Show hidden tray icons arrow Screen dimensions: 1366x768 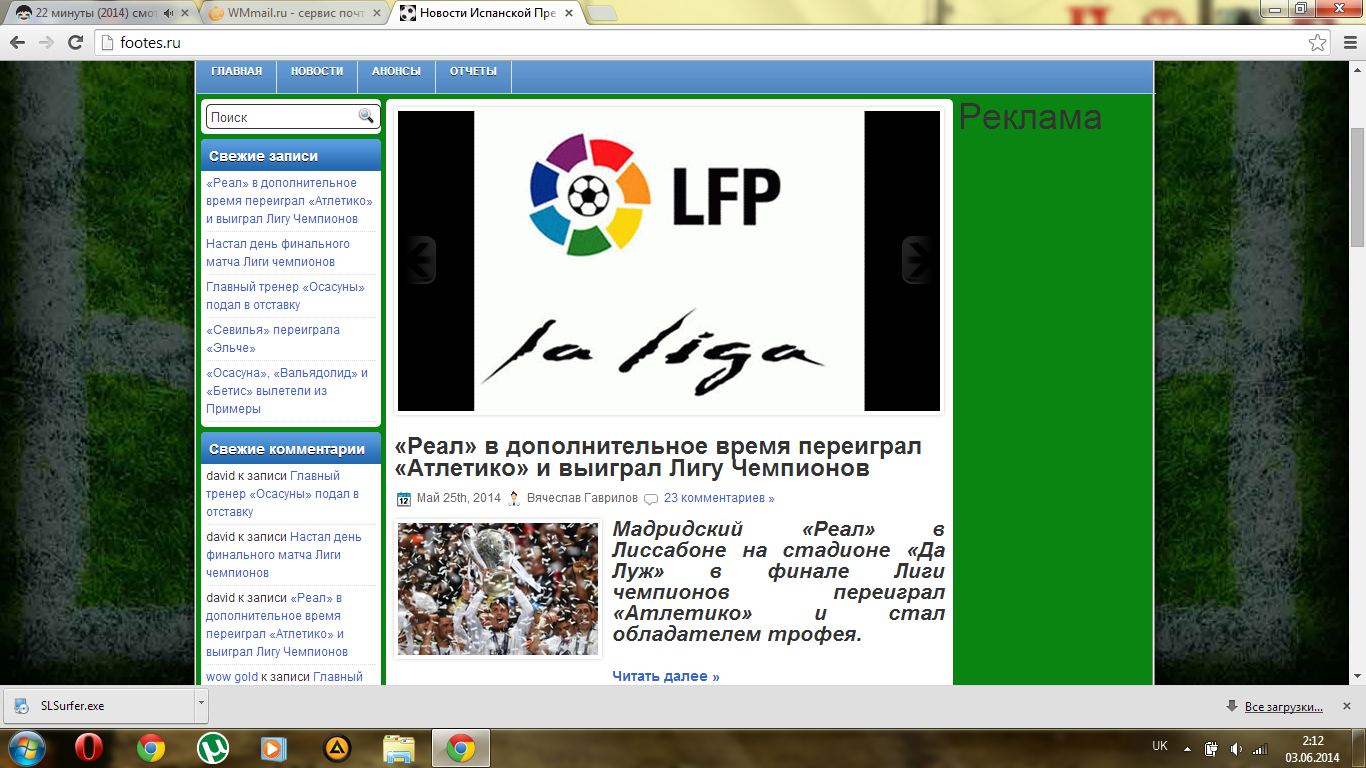[1187, 748]
